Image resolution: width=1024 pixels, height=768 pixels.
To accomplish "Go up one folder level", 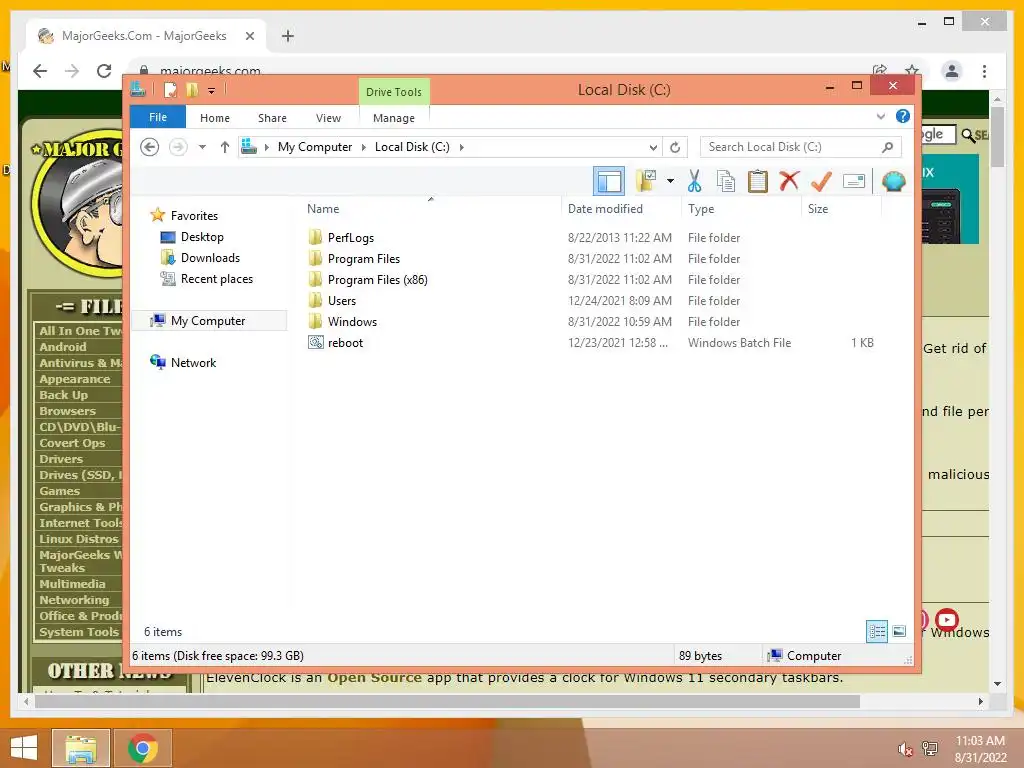I will coord(225,147).
